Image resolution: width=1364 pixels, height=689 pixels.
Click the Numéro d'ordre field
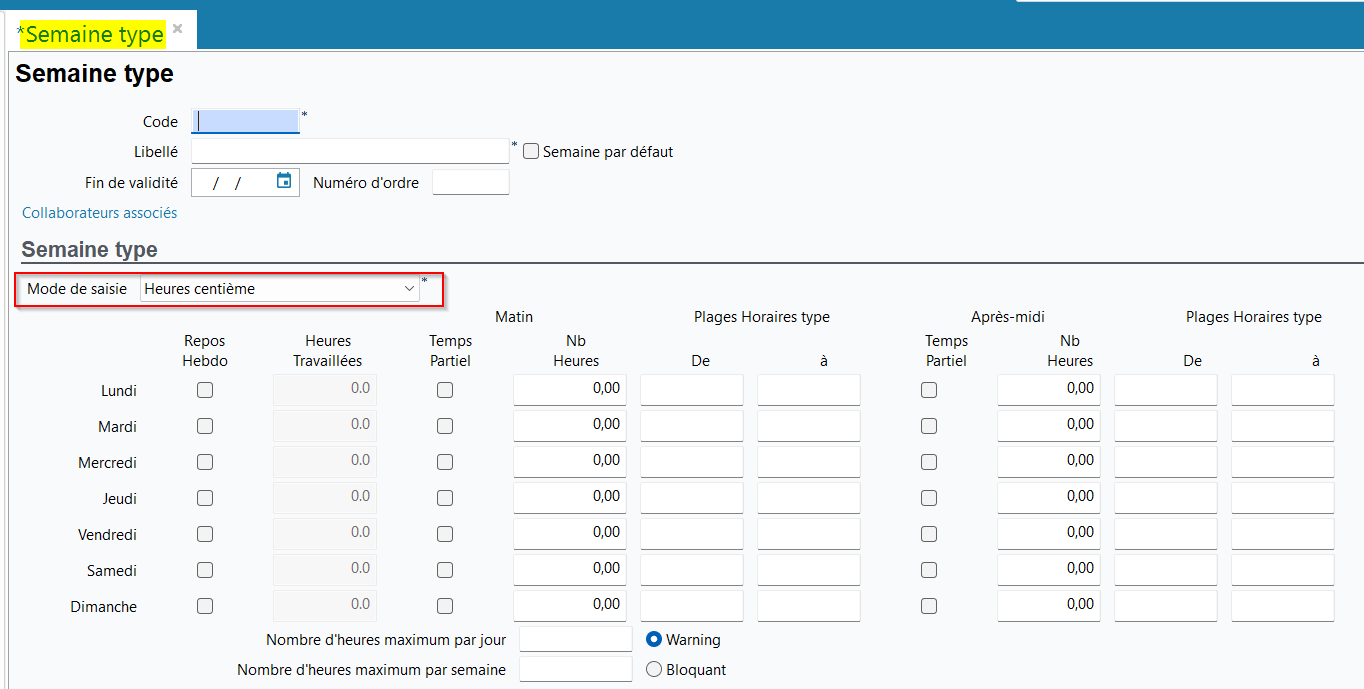(470, 183)
